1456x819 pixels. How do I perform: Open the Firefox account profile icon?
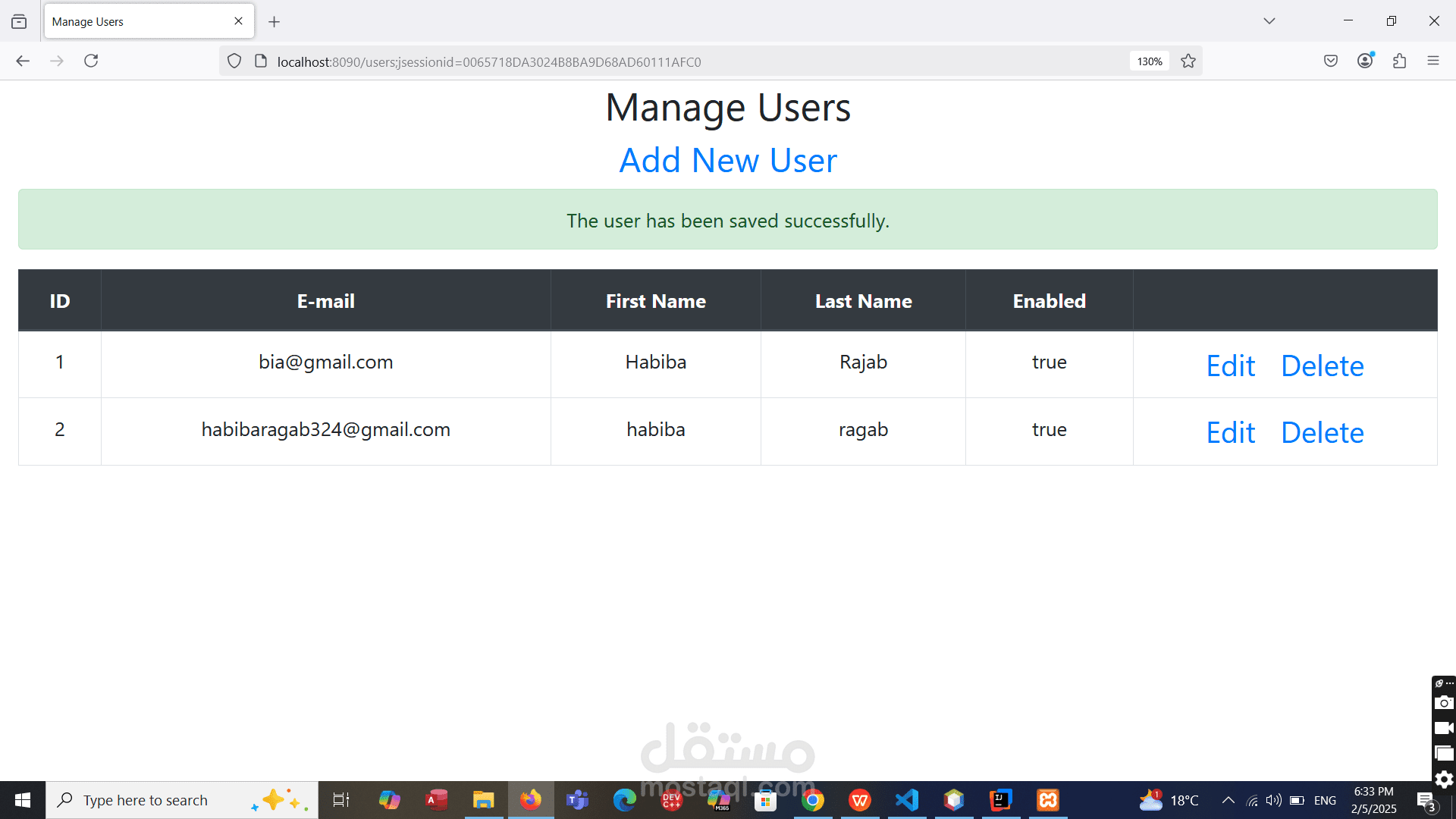tap(1365, 61)
